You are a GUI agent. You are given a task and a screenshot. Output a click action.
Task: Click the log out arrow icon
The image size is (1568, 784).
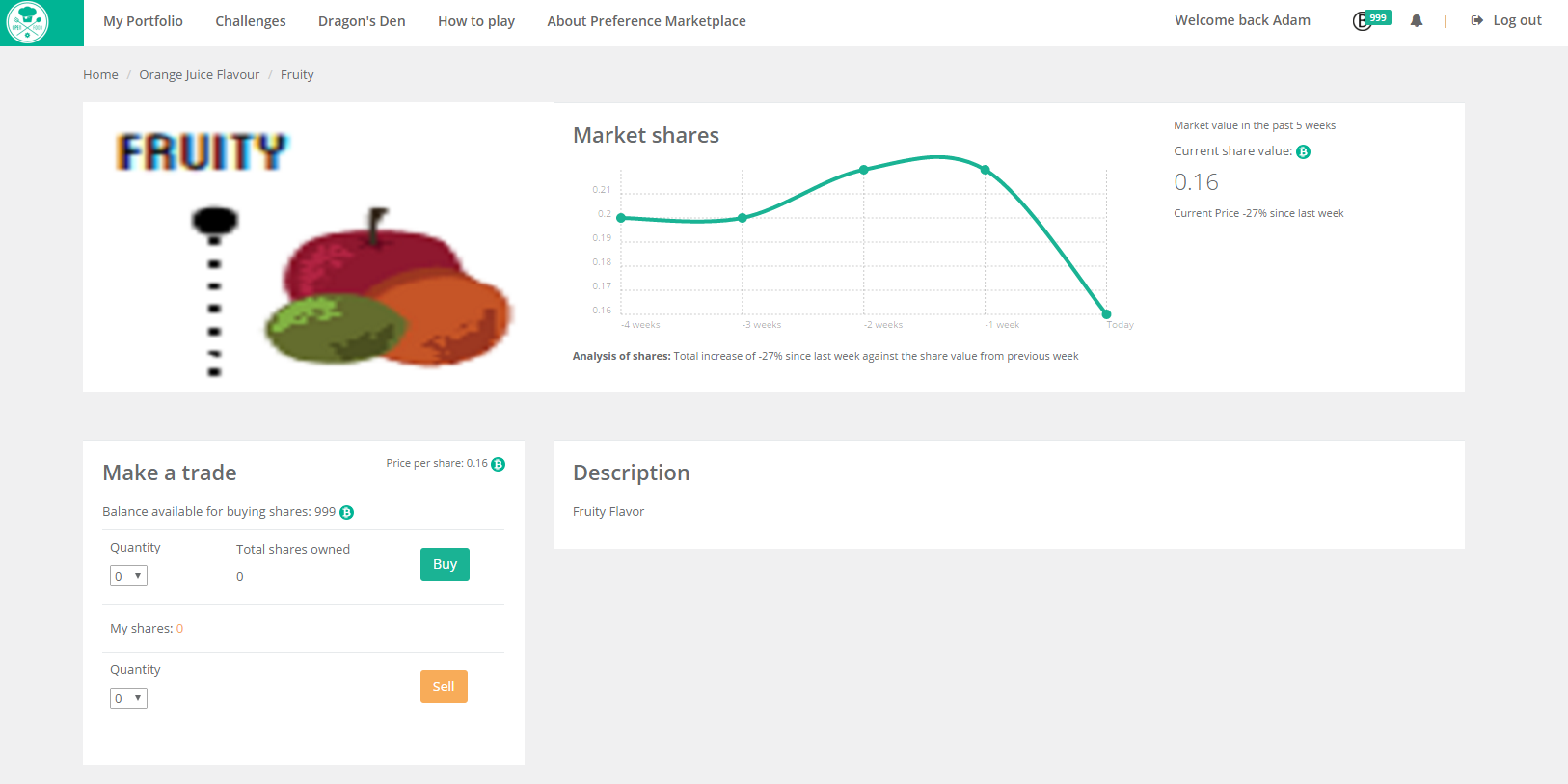pos(1476,20)
